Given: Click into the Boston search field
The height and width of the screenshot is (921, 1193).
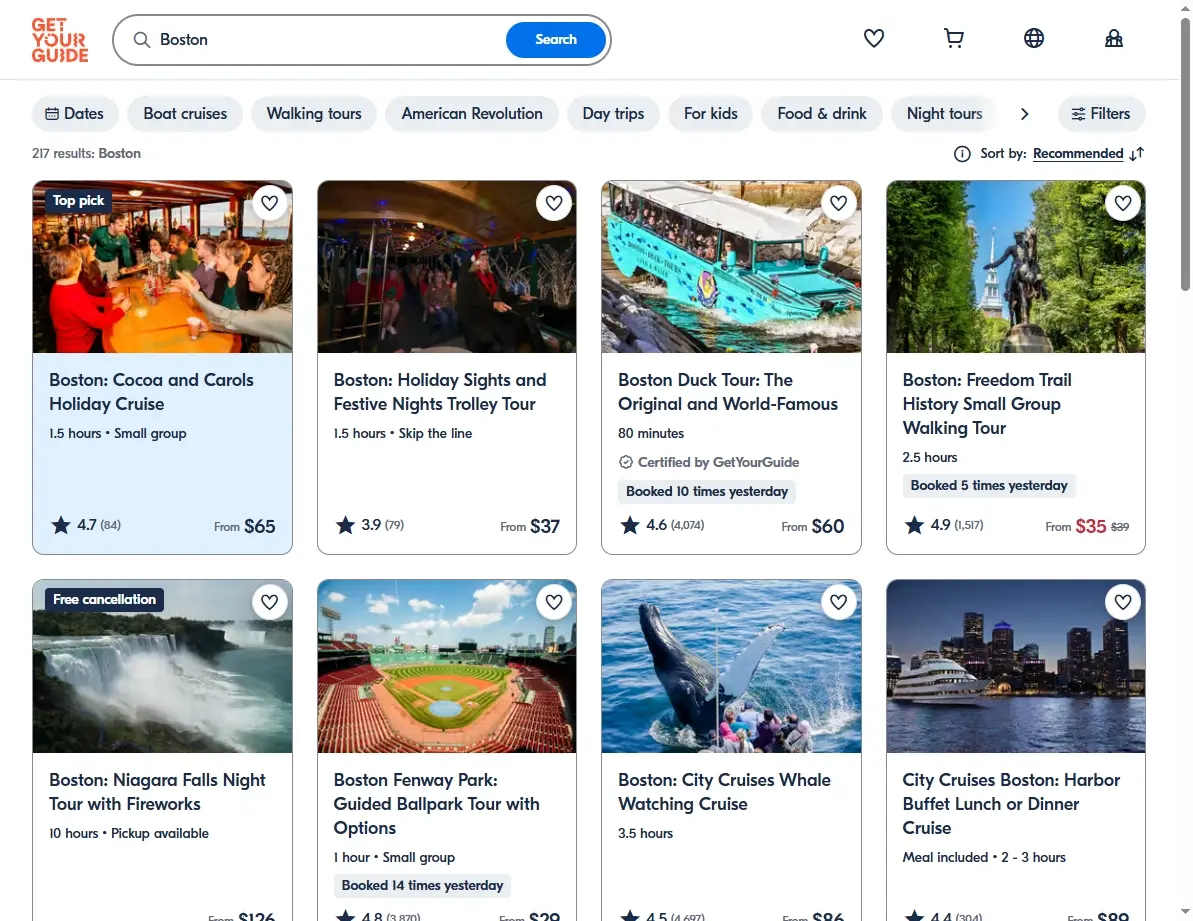Looking at the screenshot, I should click(x=327, y=40).
